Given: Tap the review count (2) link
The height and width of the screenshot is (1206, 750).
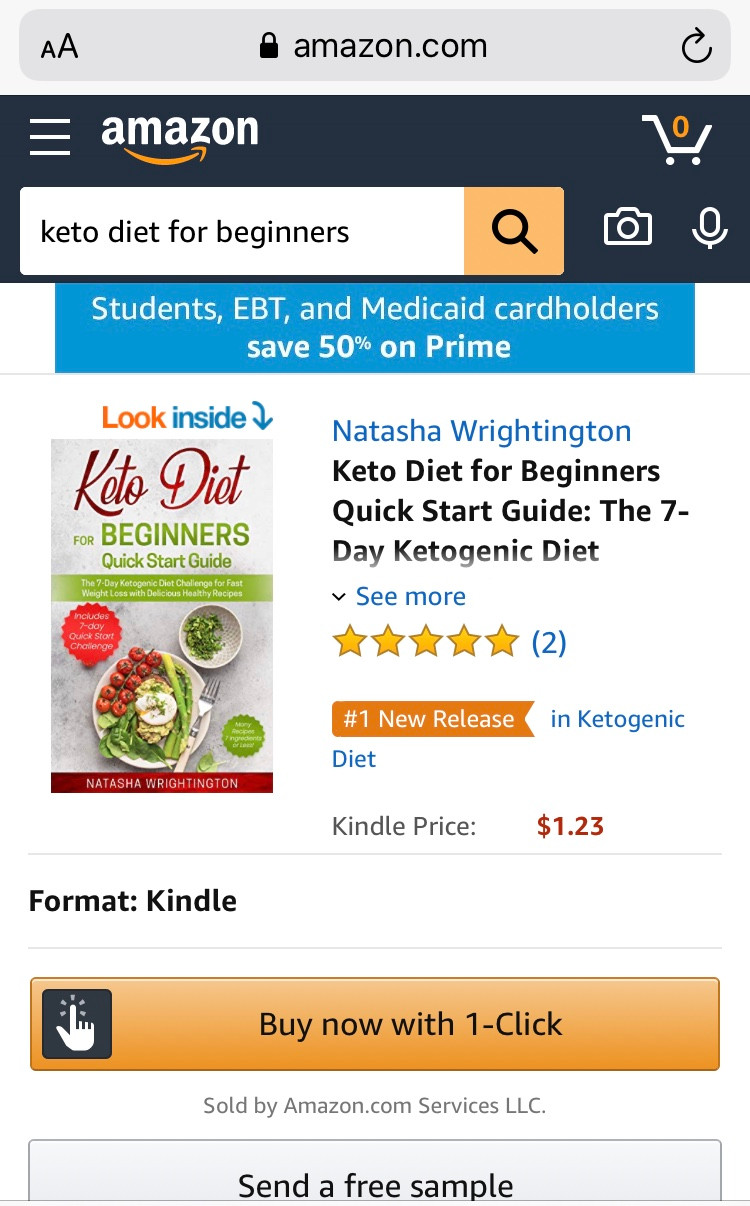Looking at the screenshot, I should (549, 642).
